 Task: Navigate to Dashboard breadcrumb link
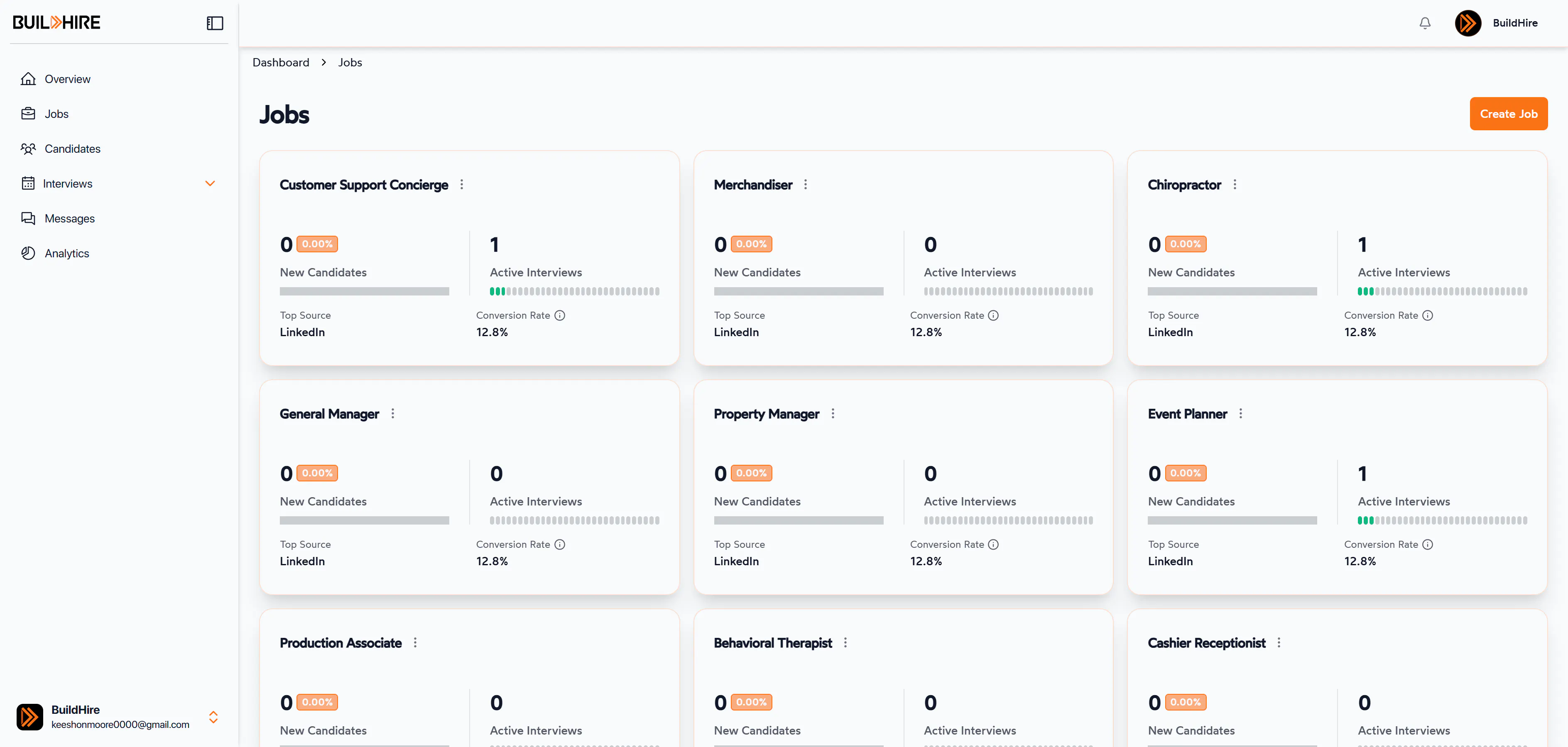[x=281, y=63]
